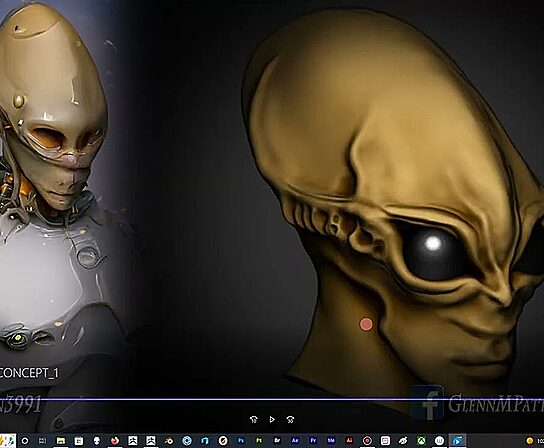The height and width of the screenshot is (448, 544).
Task: Skip forward thirty seconds in the video
Action: tap(290, 420)
